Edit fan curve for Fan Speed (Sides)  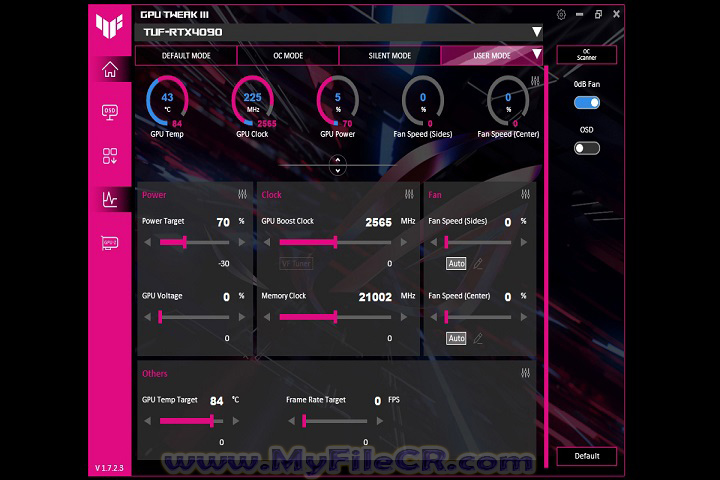point(478,264)
